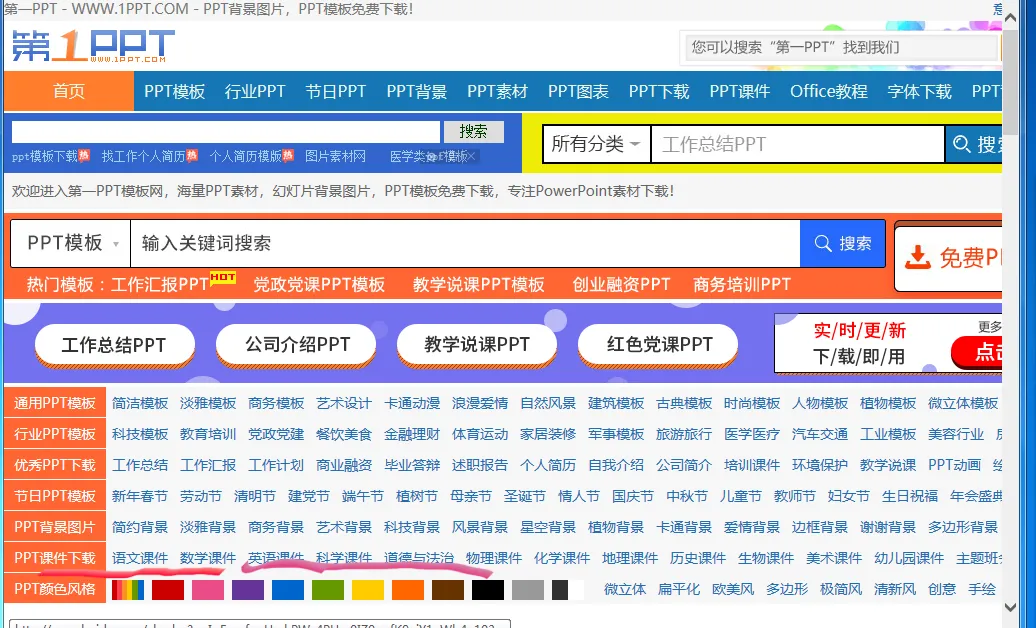Pick the orange color swatch

[x=408, y=590]
